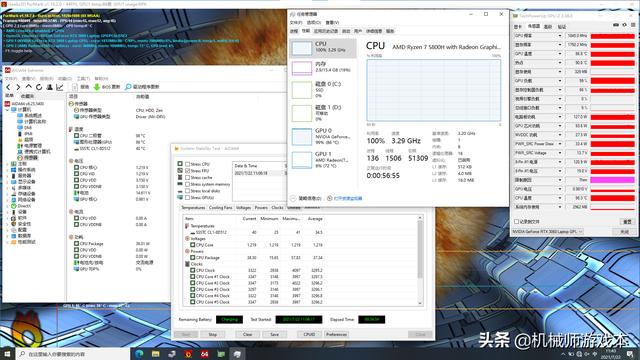
Task: Open GPU selection combo box in GPU-Z
Action: [x=548, y=232]
